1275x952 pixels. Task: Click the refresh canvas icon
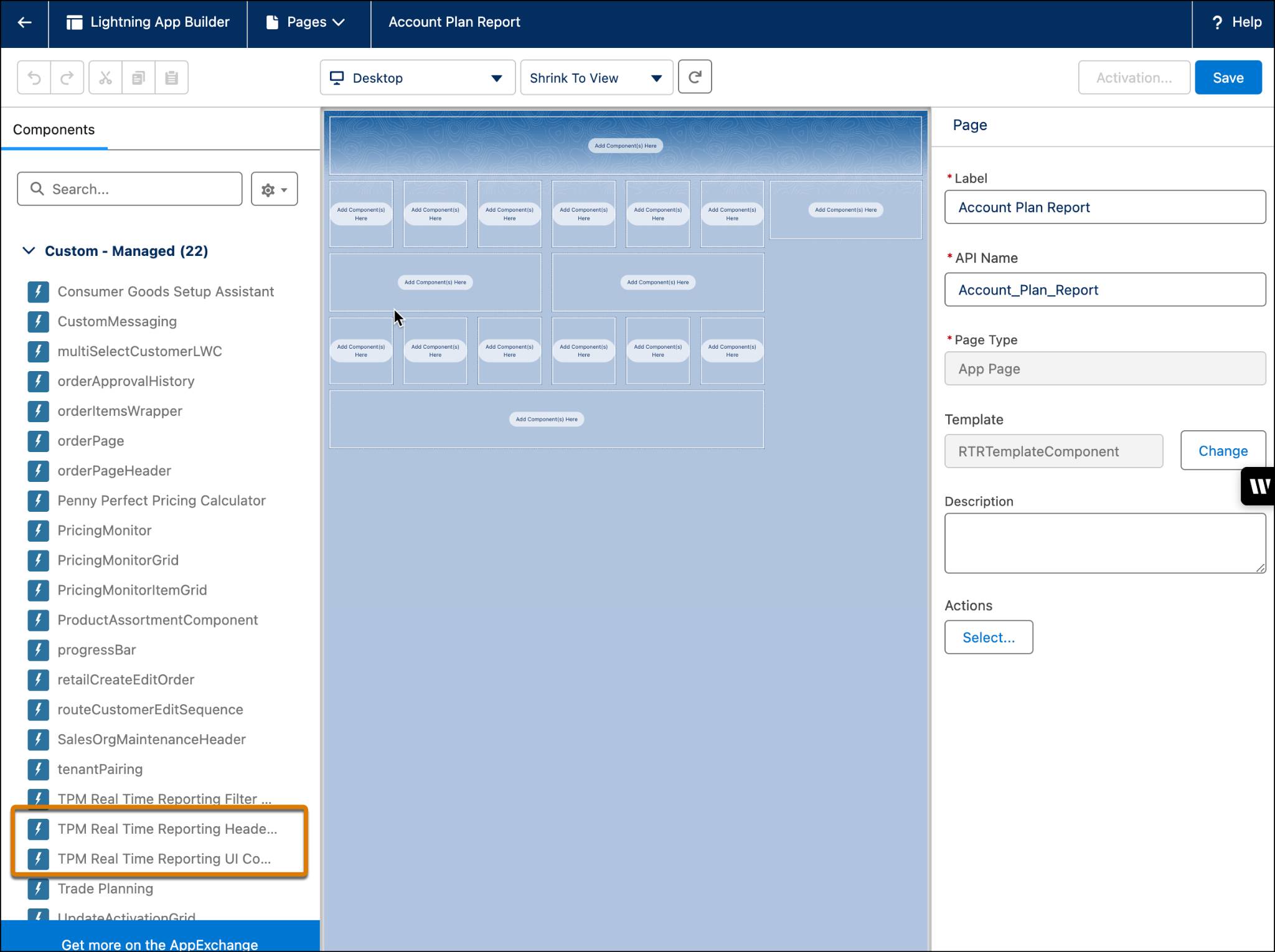coord(695,77)
